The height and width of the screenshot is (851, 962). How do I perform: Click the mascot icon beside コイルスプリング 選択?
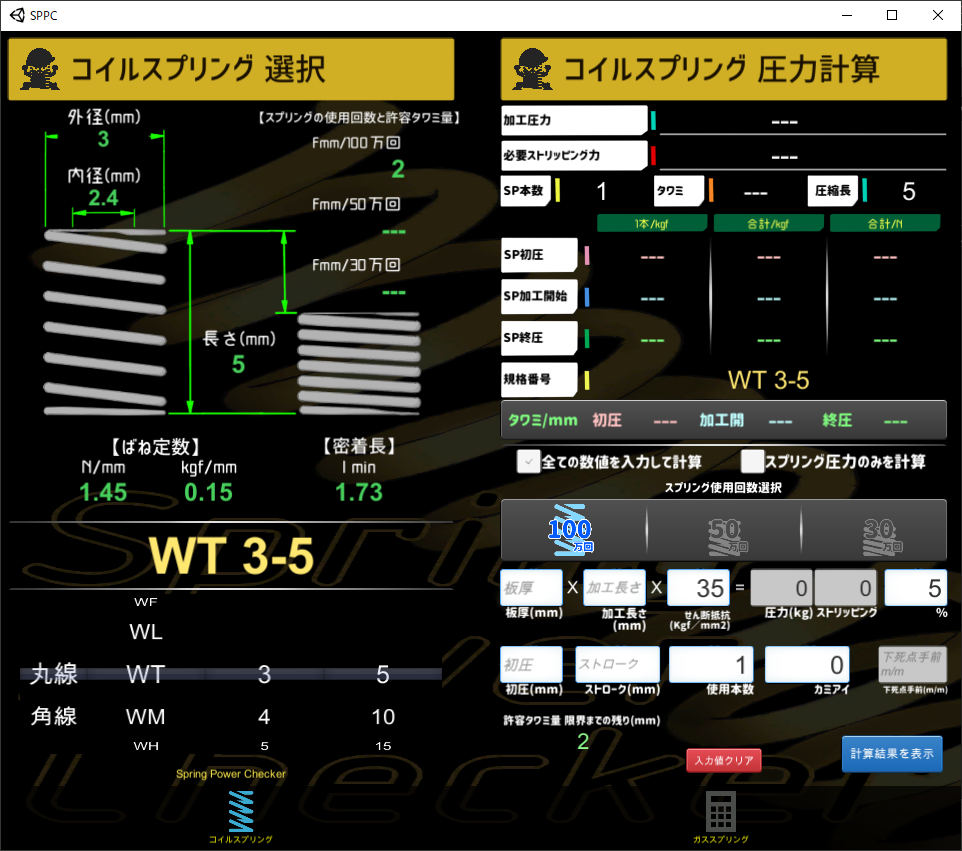point(40,69)
